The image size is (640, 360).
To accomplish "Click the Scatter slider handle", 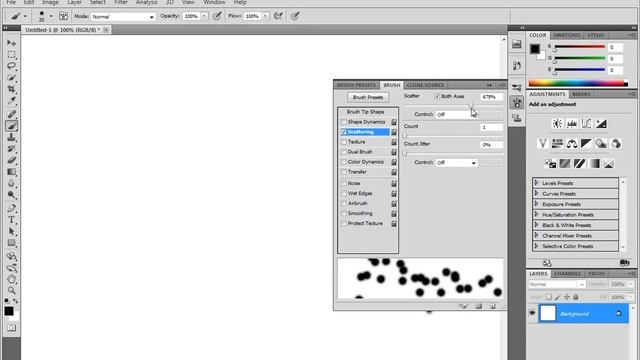I will 471,106.
